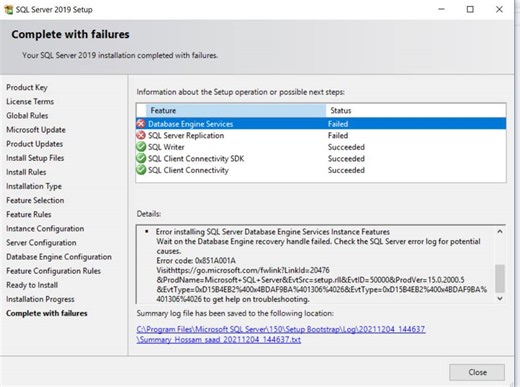520x387 pixels.
Task: Click the Installation Progress step
Action: pyautogui.click(x=40, y=299)
